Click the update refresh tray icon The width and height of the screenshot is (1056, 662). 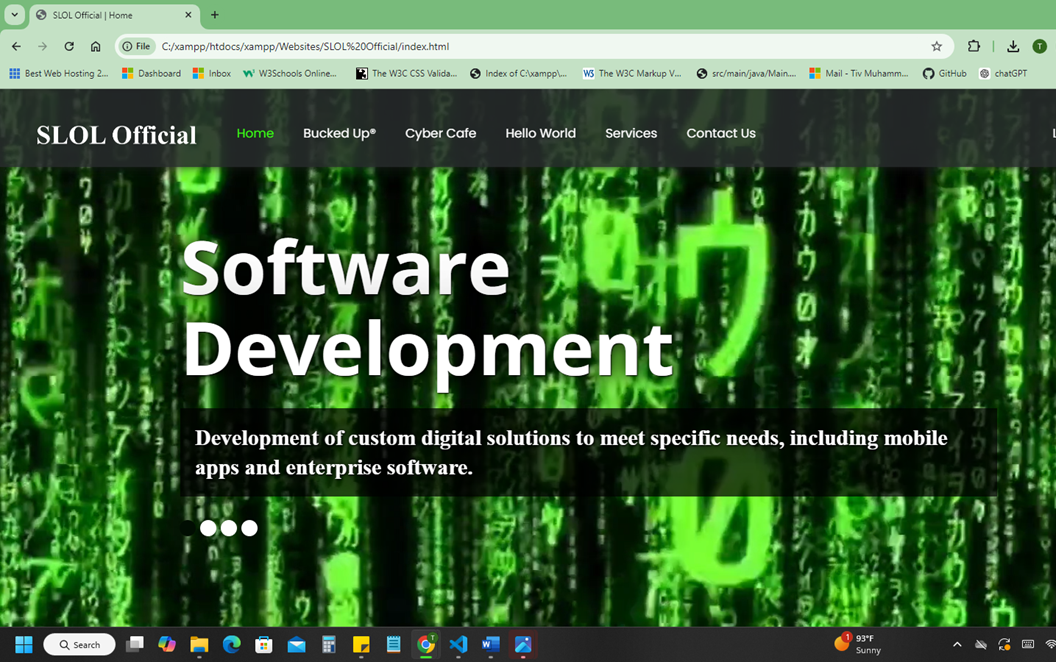[x=1004, y=644]
